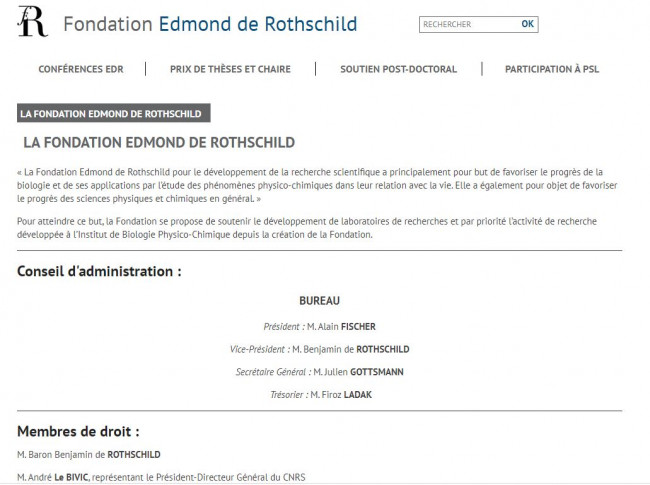Click the Membres de droit heading
The height and width of the screenshot is (485, 650).
(78, 432)
